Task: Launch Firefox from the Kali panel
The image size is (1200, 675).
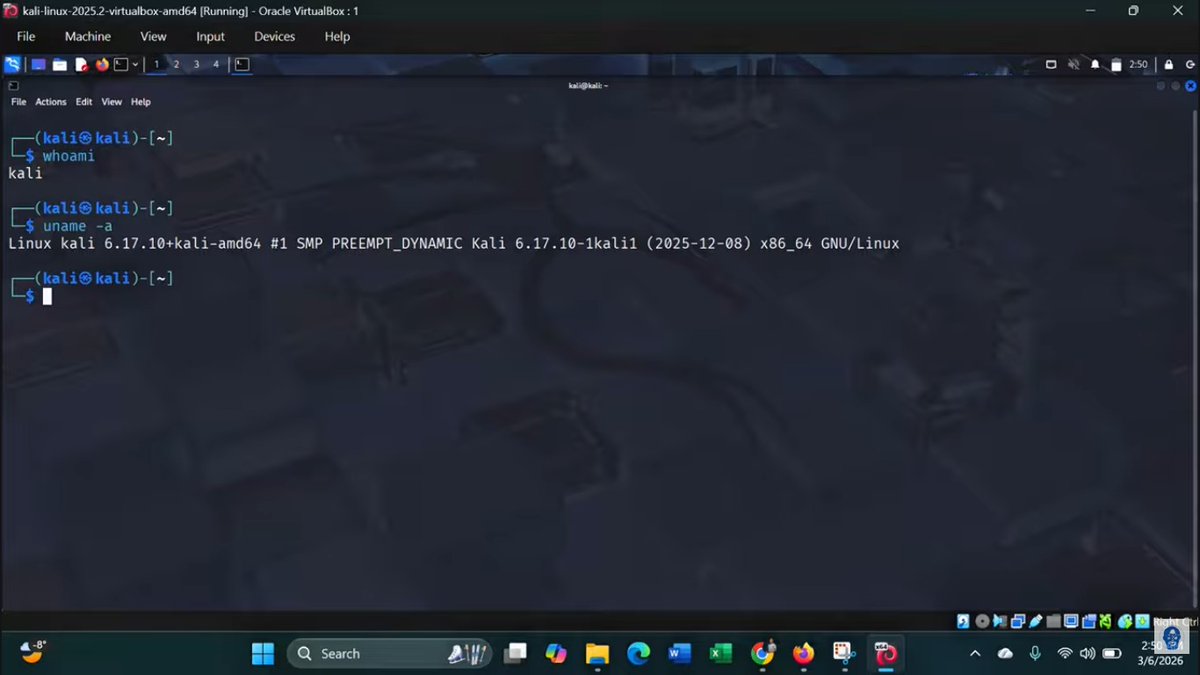Action: click(x=102, y=65)
